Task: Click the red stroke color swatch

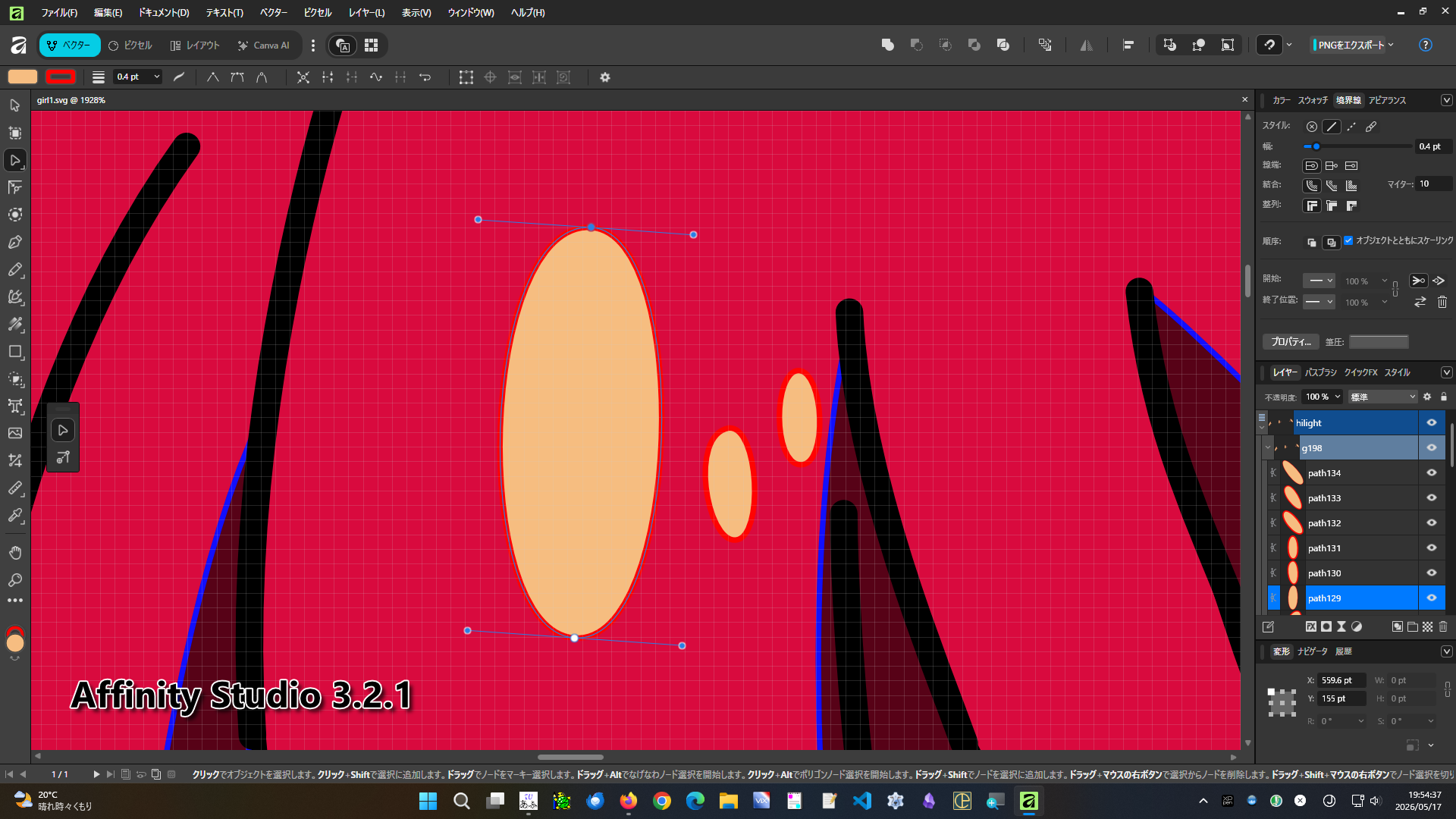Action: click(x=61, y=77)
